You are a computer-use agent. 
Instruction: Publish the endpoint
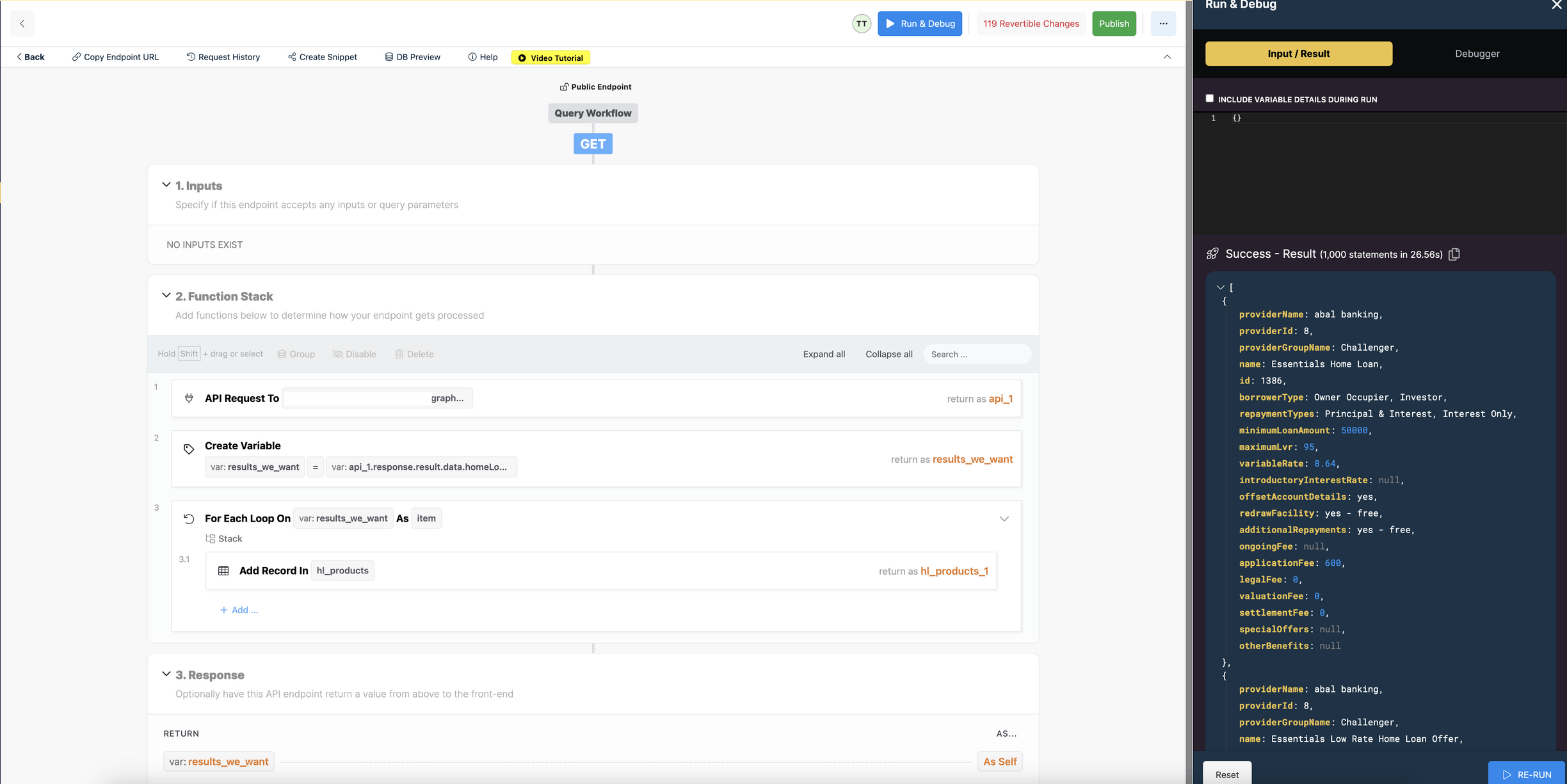point(1114,24)
